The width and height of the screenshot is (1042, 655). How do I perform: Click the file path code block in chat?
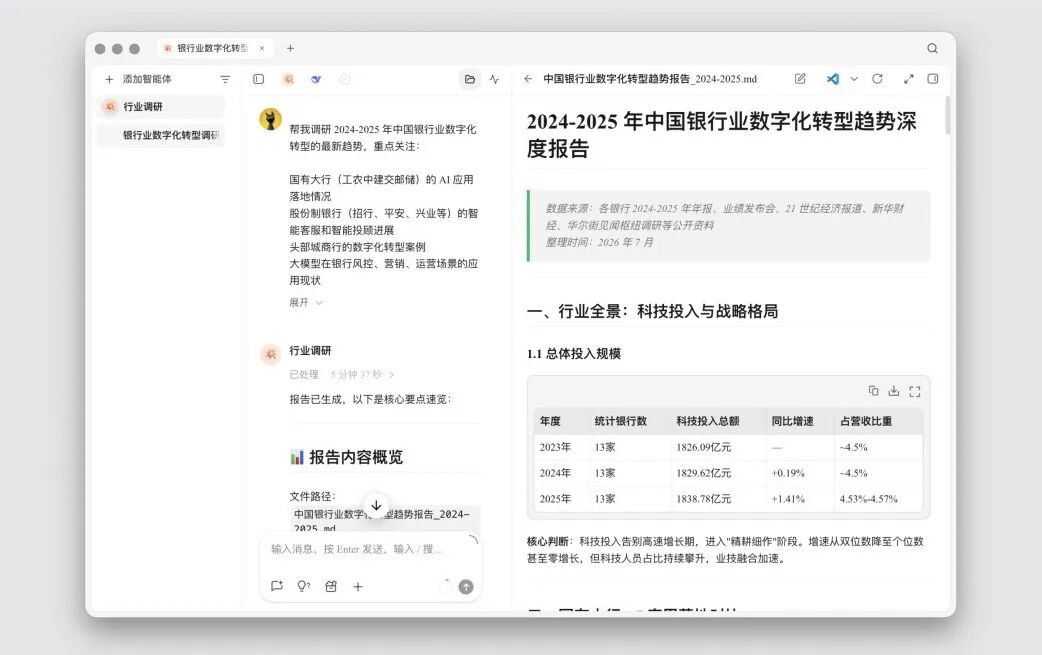tap(385, 520)
